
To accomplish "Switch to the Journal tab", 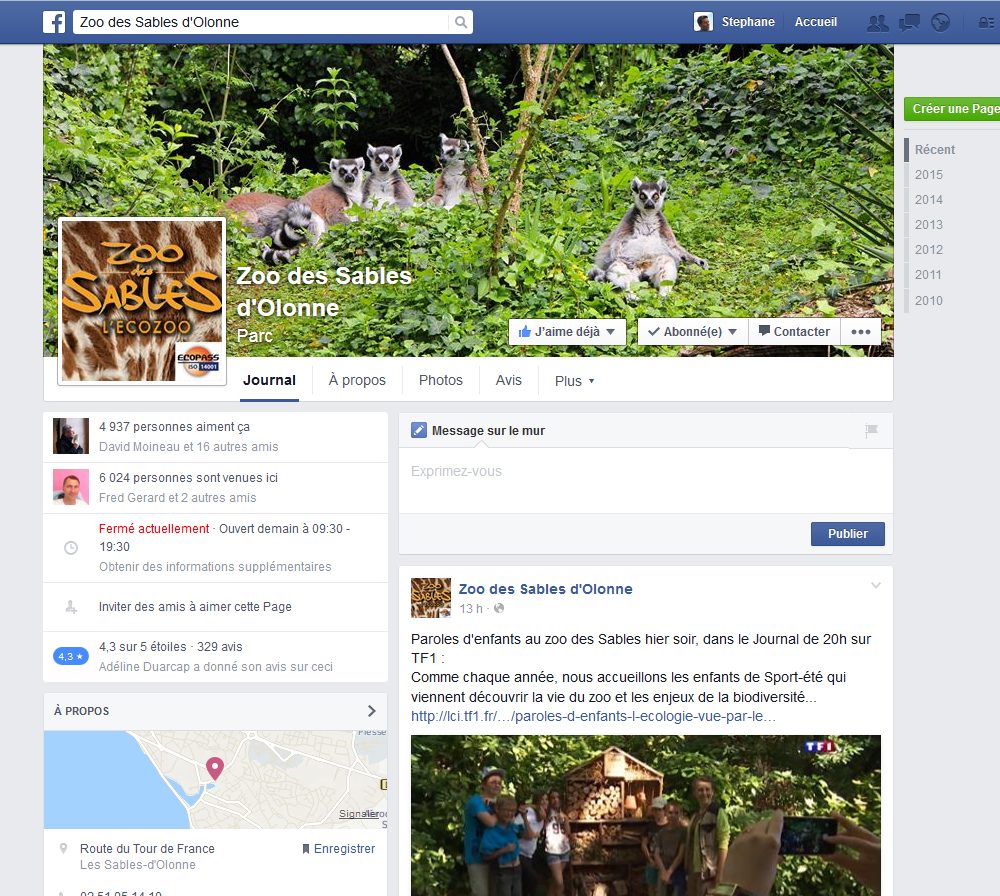I will click(x=269, y=380).
